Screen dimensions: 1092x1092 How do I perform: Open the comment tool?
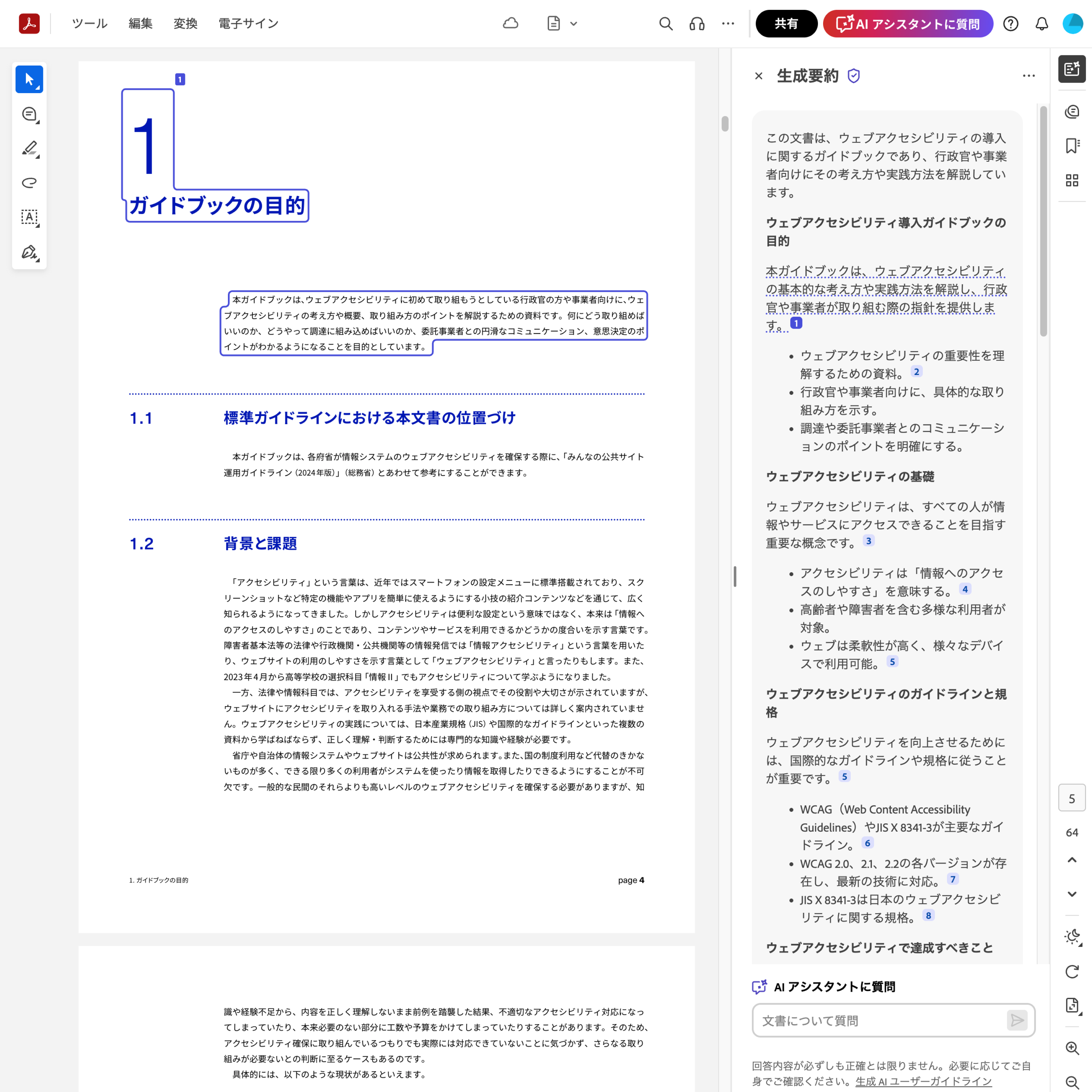pos(29,114)
